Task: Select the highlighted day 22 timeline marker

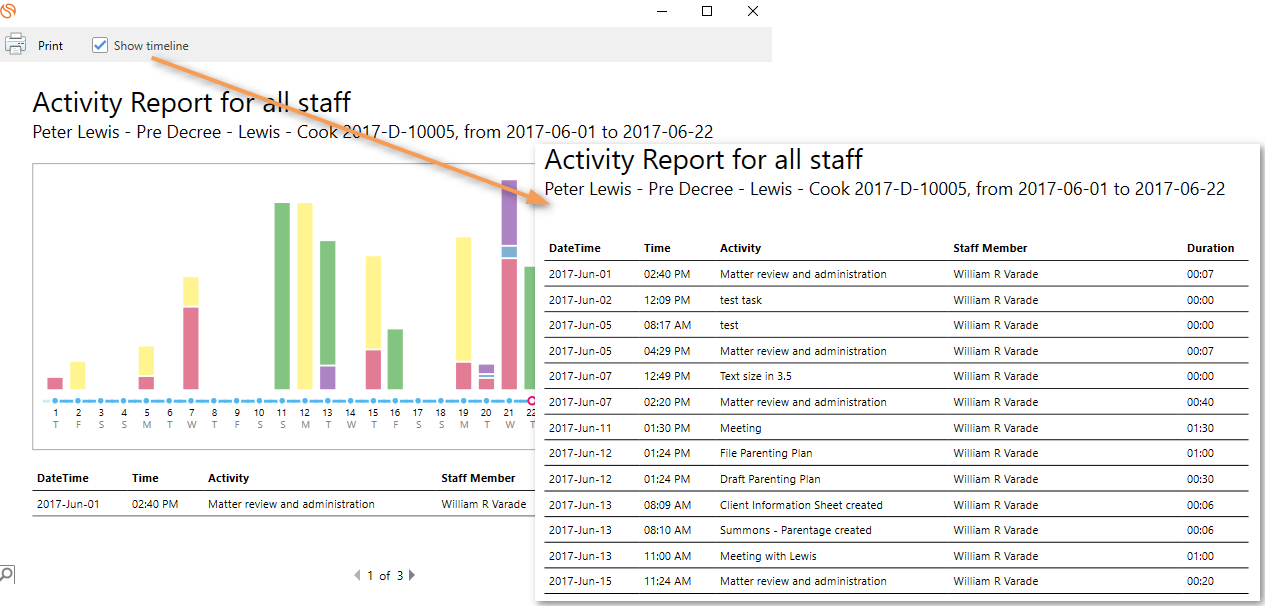Action: (531, 401)
